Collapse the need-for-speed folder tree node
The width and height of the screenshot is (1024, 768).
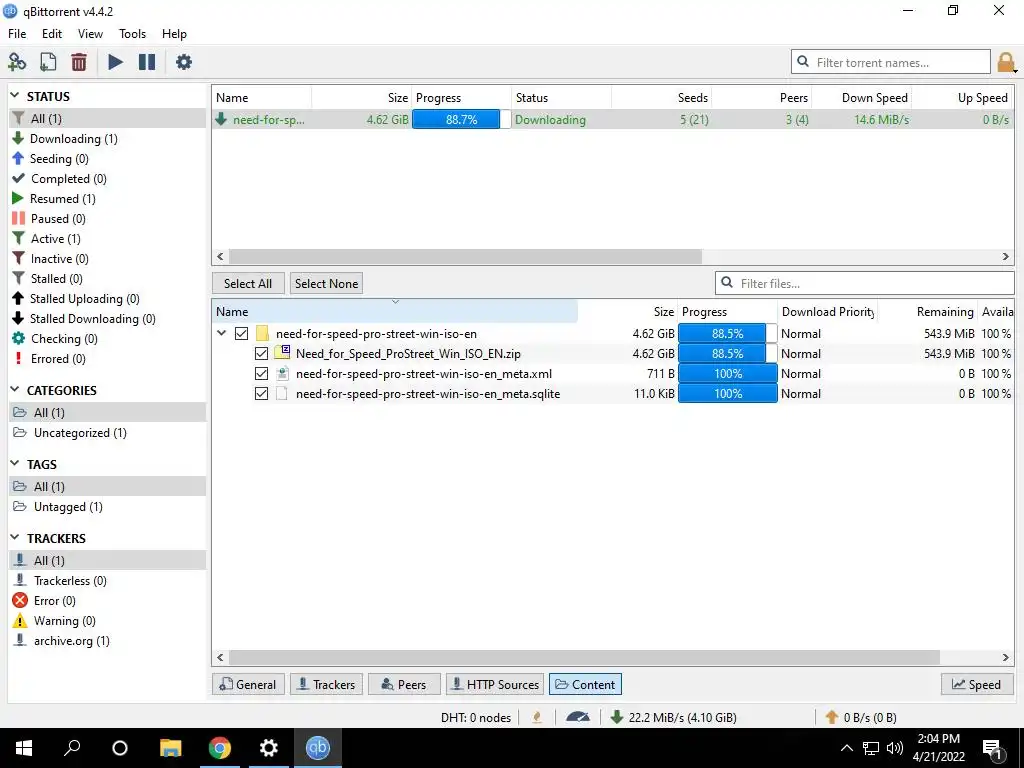(221, 333)
